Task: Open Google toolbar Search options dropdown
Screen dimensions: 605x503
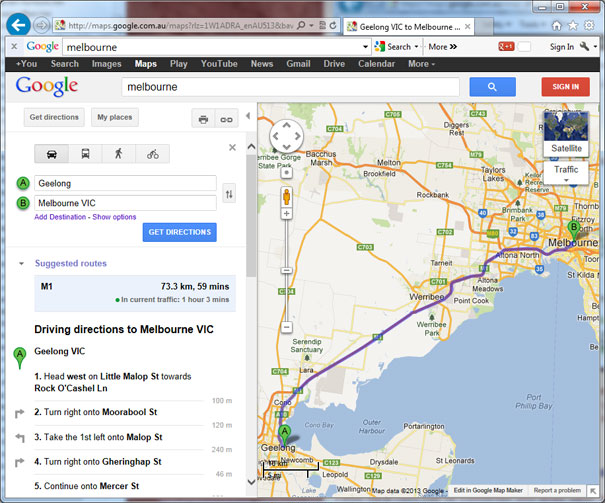Action: tap(416, 47)
